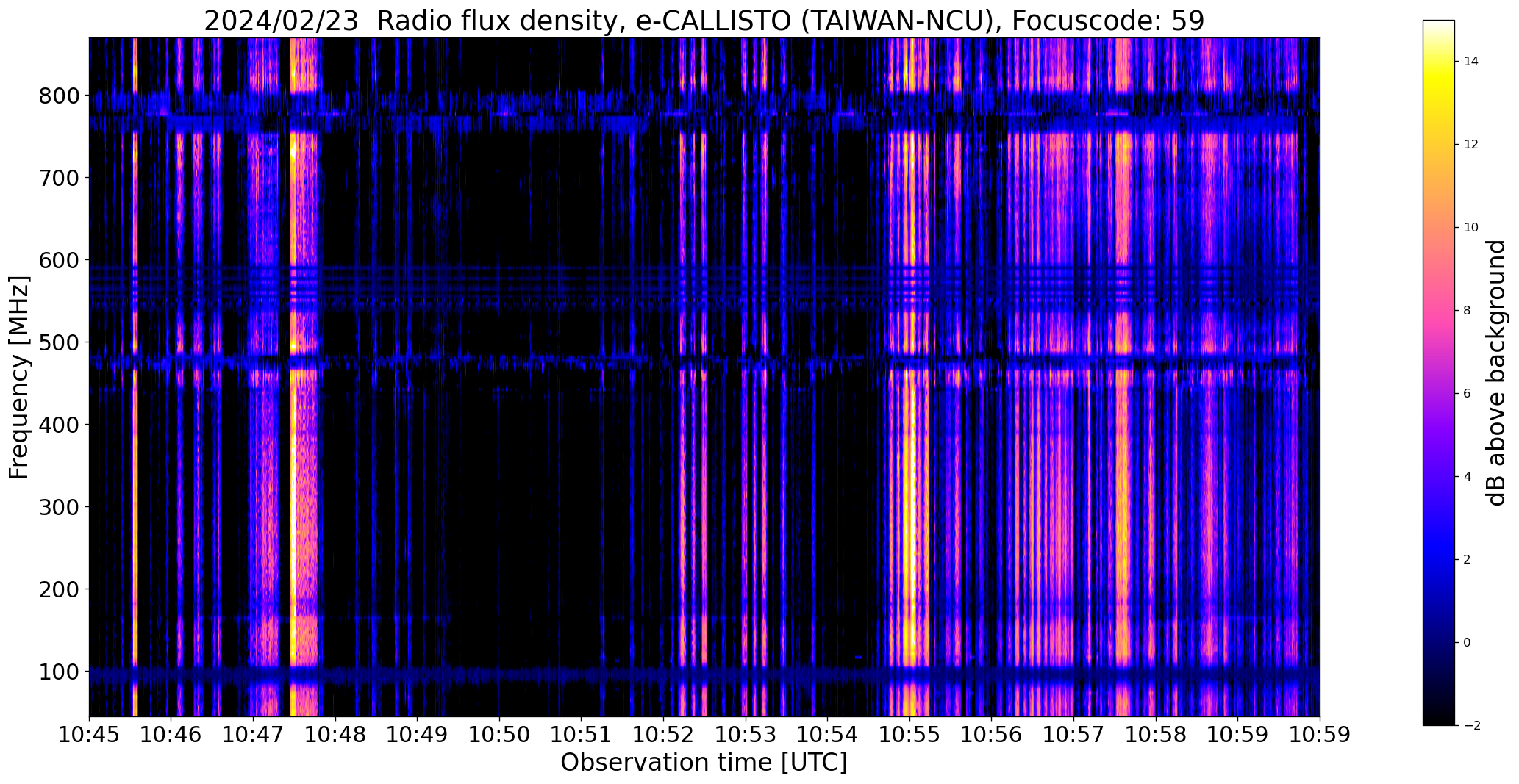Click the colorbar tick label 12
Screen dimensions: 1519x784
coord(1471,145)
